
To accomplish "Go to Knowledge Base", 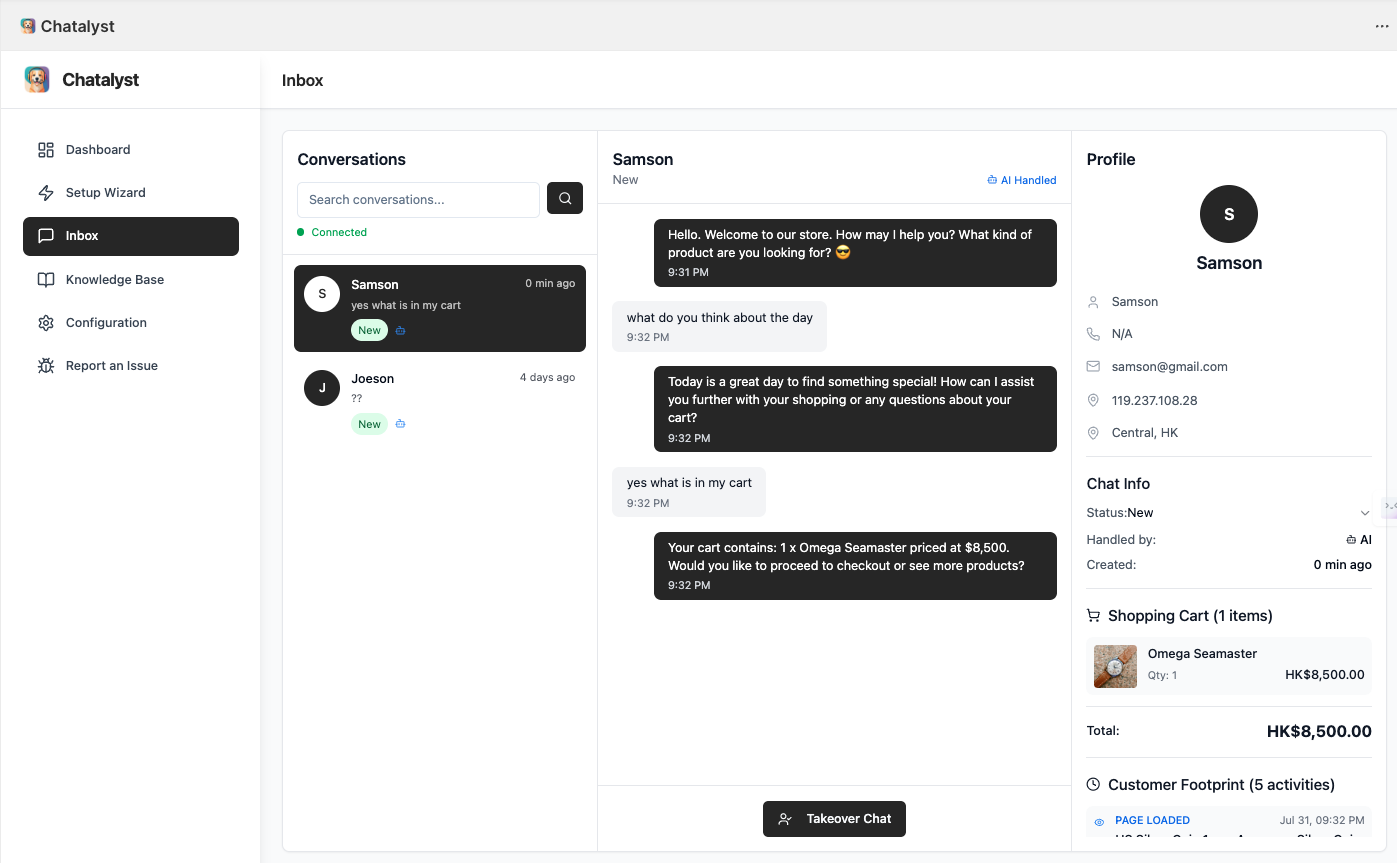I will [114, 280].
